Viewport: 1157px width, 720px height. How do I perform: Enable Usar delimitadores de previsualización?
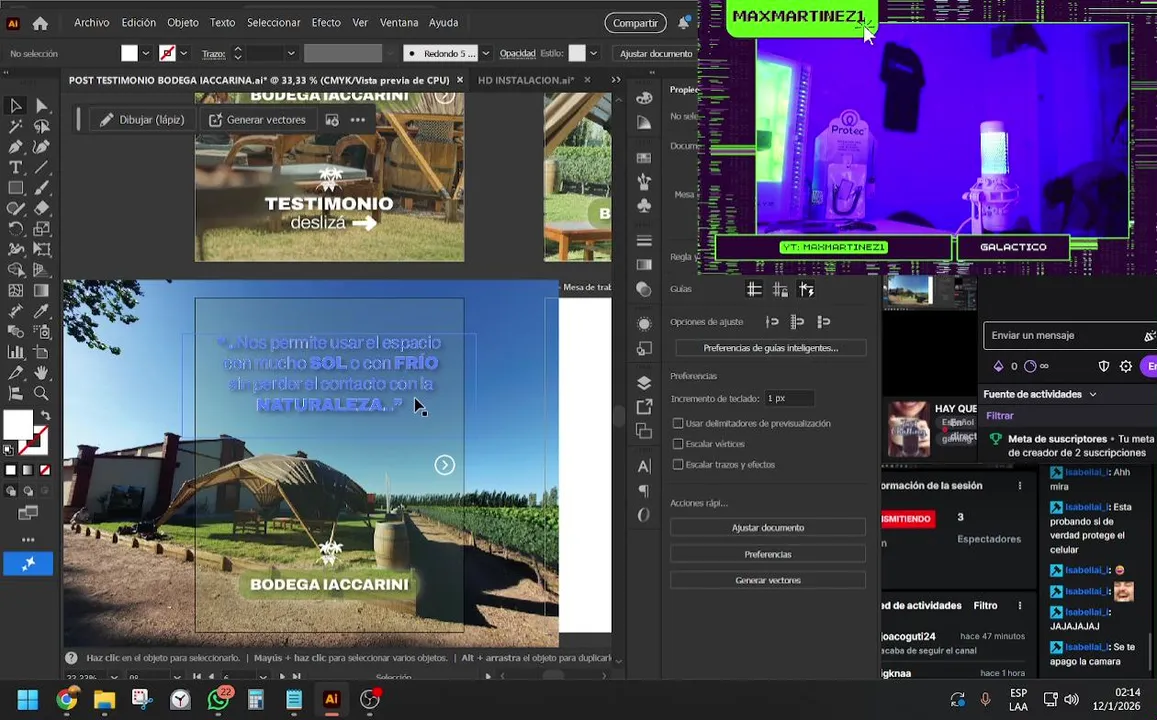coord(677,423)
